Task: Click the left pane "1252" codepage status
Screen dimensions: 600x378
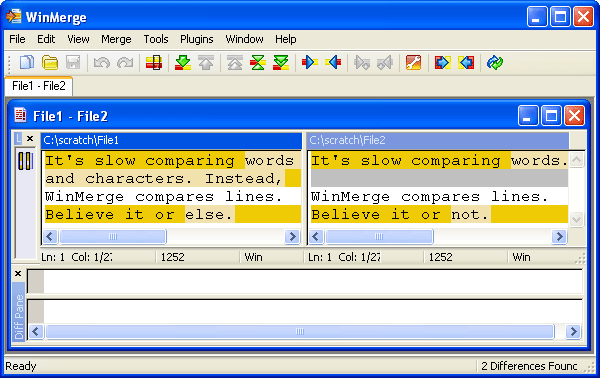Action: pyautogui.click(x=173, y=257)
